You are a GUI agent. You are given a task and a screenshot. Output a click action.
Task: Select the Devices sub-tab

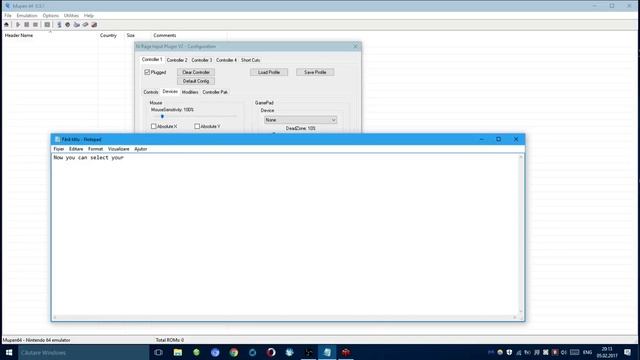[170, 91]
